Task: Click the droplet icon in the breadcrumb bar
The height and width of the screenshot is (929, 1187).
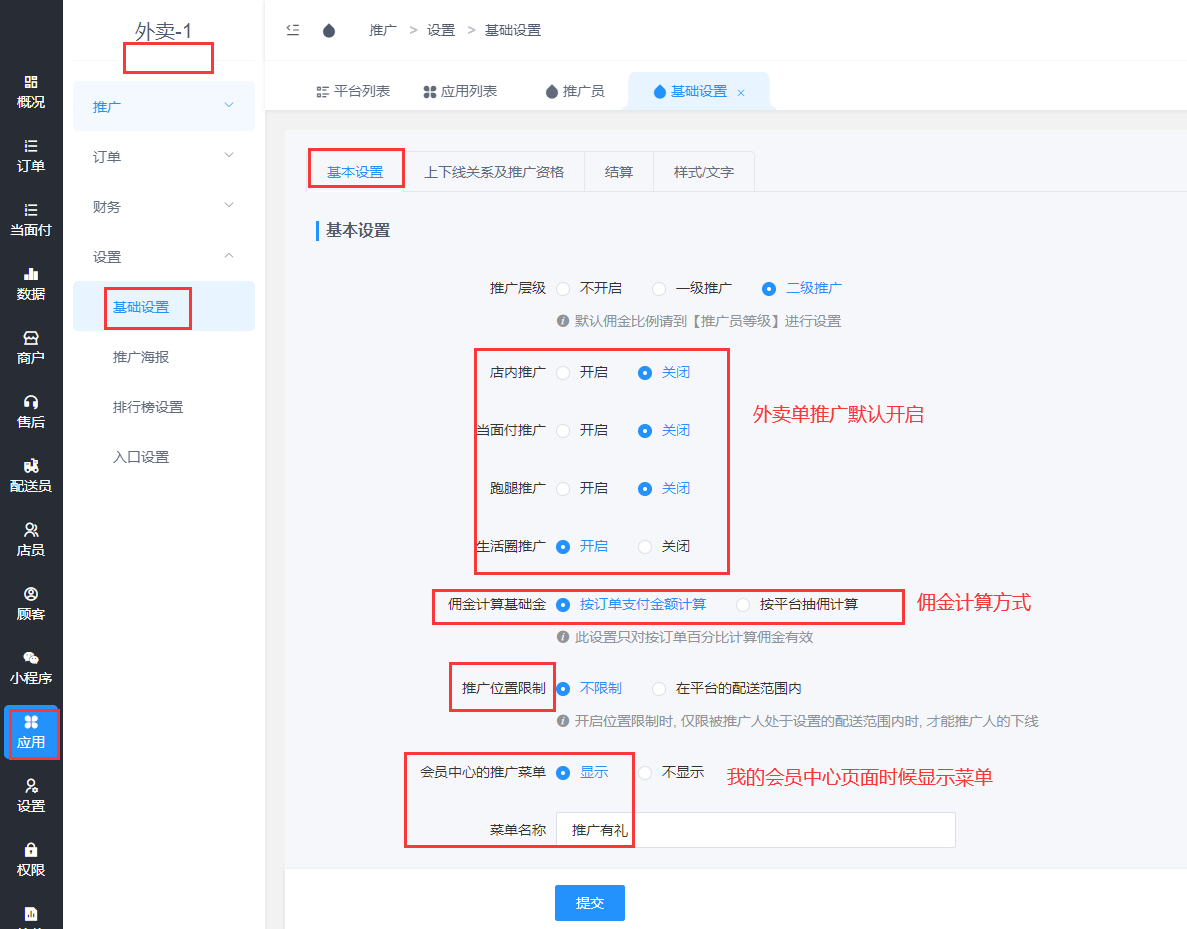Action: [x=329, y=30]
